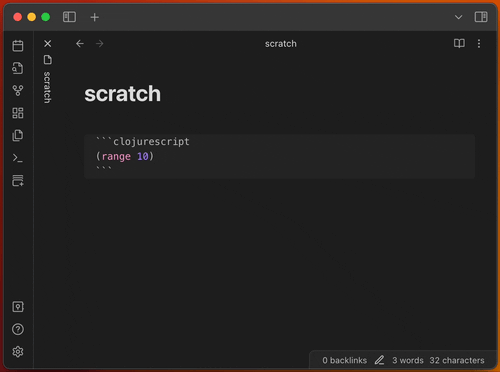Open the vault switcher icon

[x=18, y=307]
